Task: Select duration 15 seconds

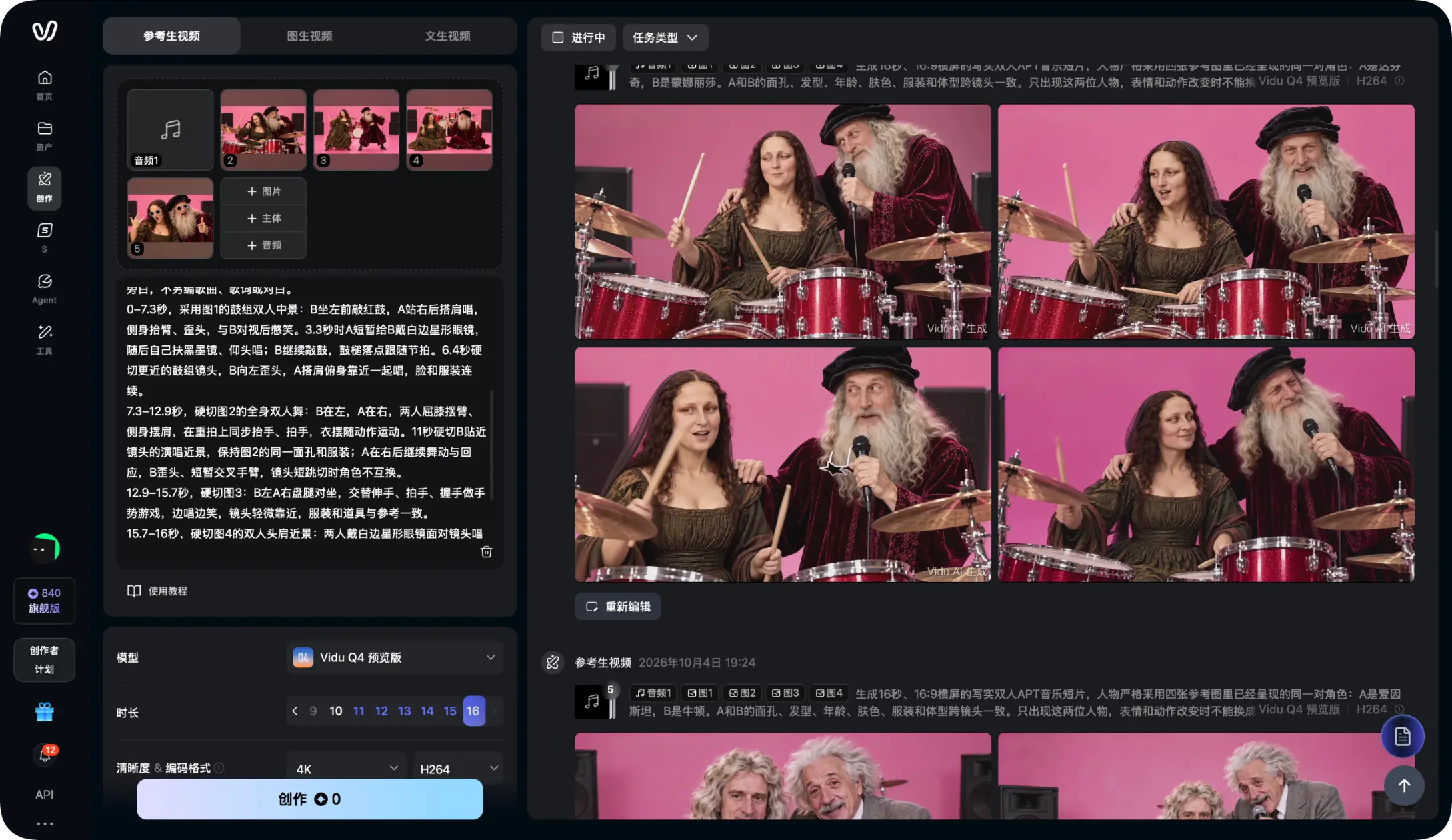Action: 450,711
